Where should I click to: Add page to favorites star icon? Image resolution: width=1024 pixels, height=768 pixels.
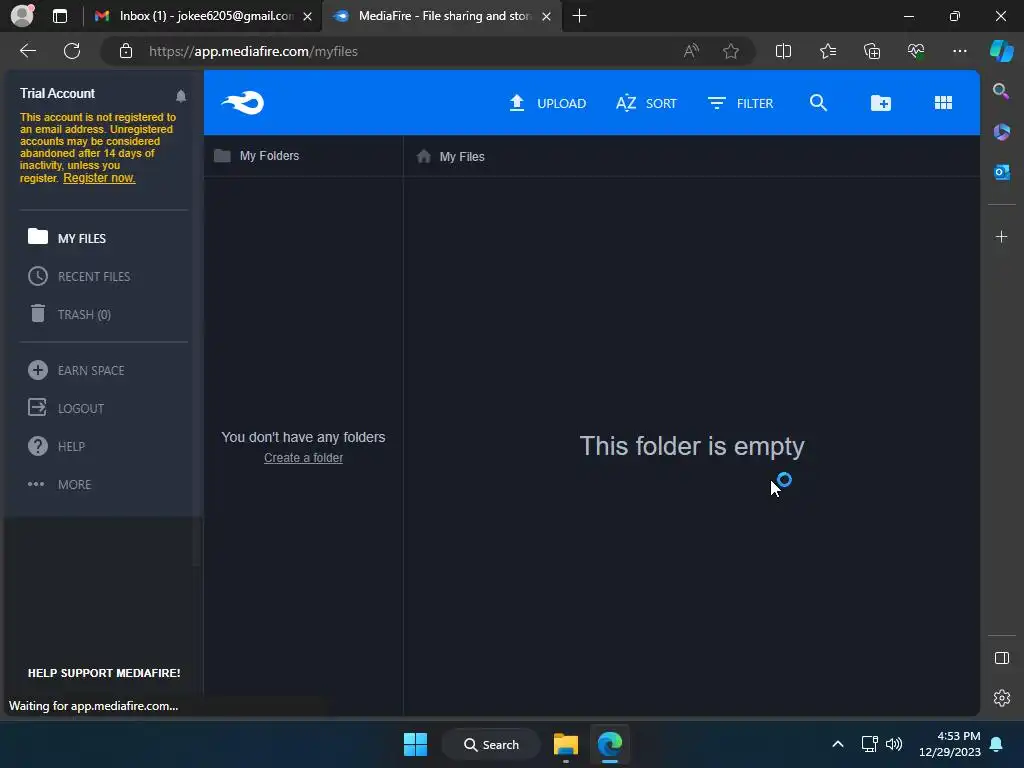(731, 51)
